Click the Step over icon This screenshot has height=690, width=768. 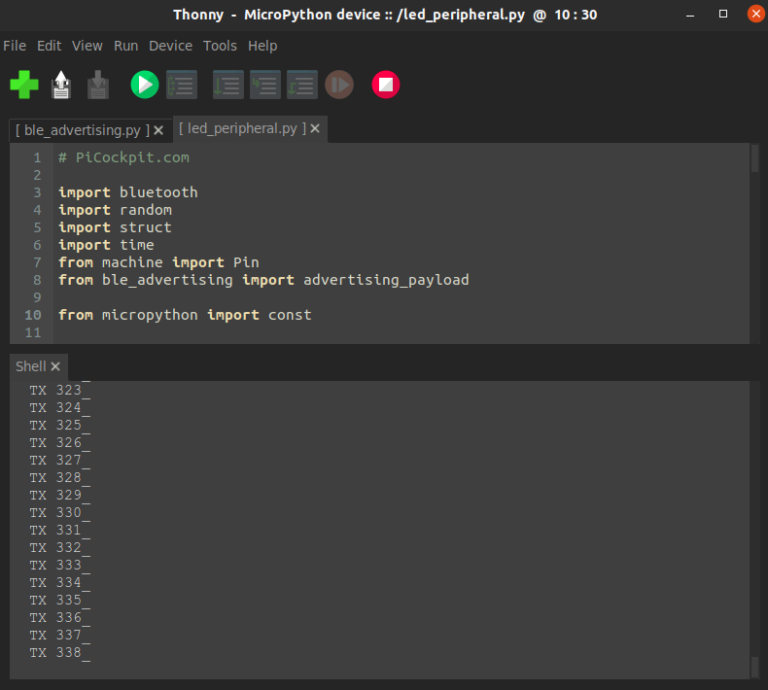(228, 85)
